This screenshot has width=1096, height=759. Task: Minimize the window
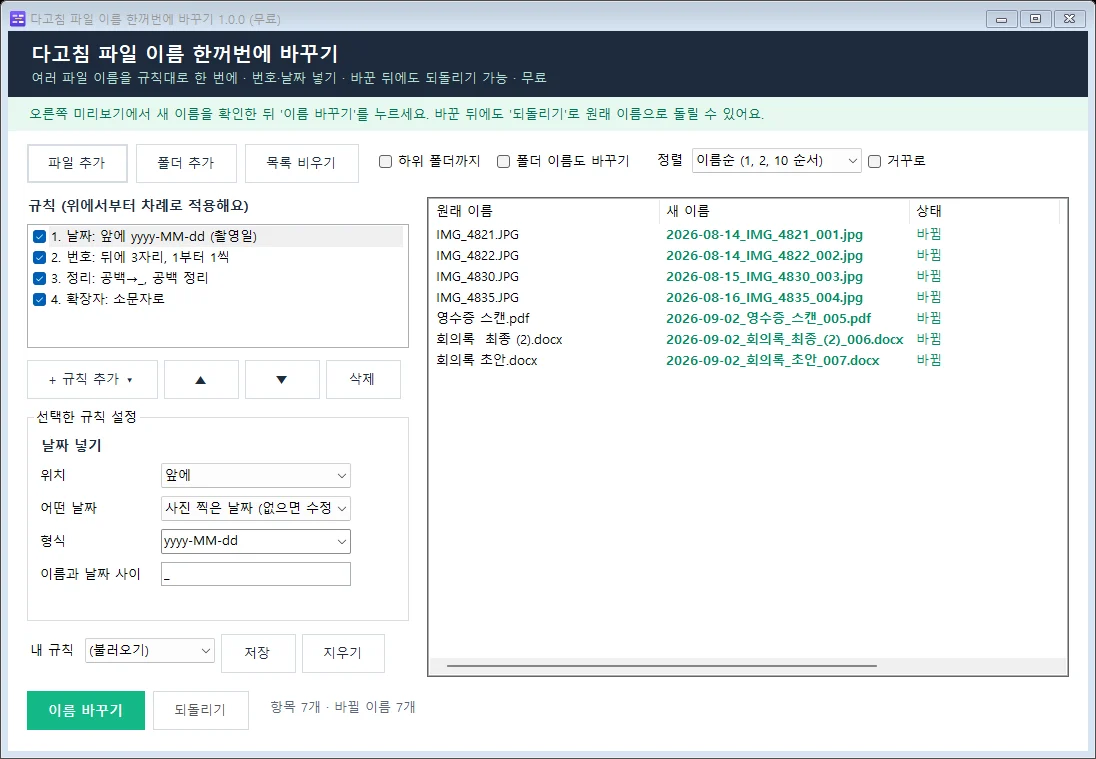[1001, 19]
